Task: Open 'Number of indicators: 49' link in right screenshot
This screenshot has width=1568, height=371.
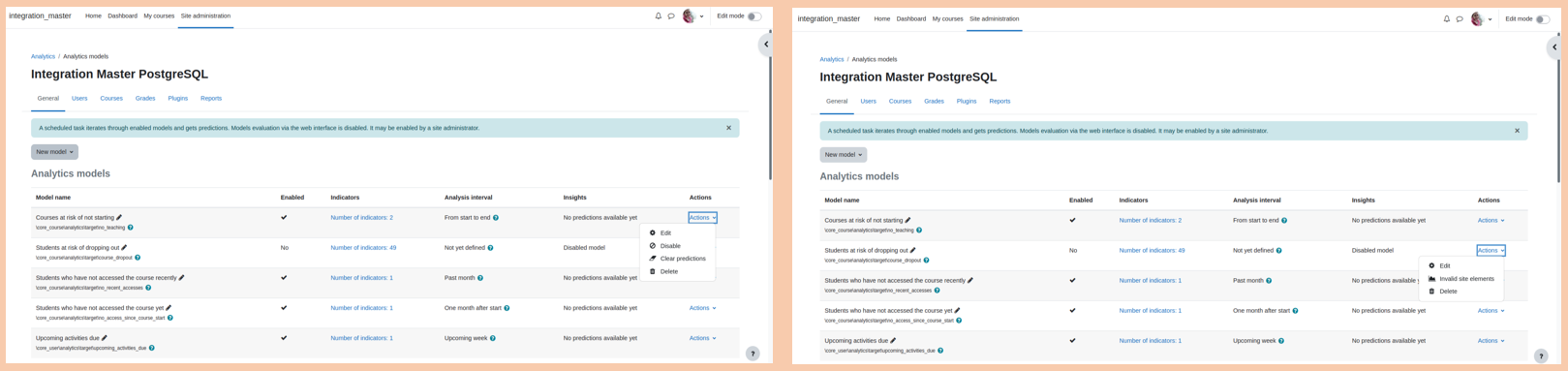Action: click(1152, 251)
